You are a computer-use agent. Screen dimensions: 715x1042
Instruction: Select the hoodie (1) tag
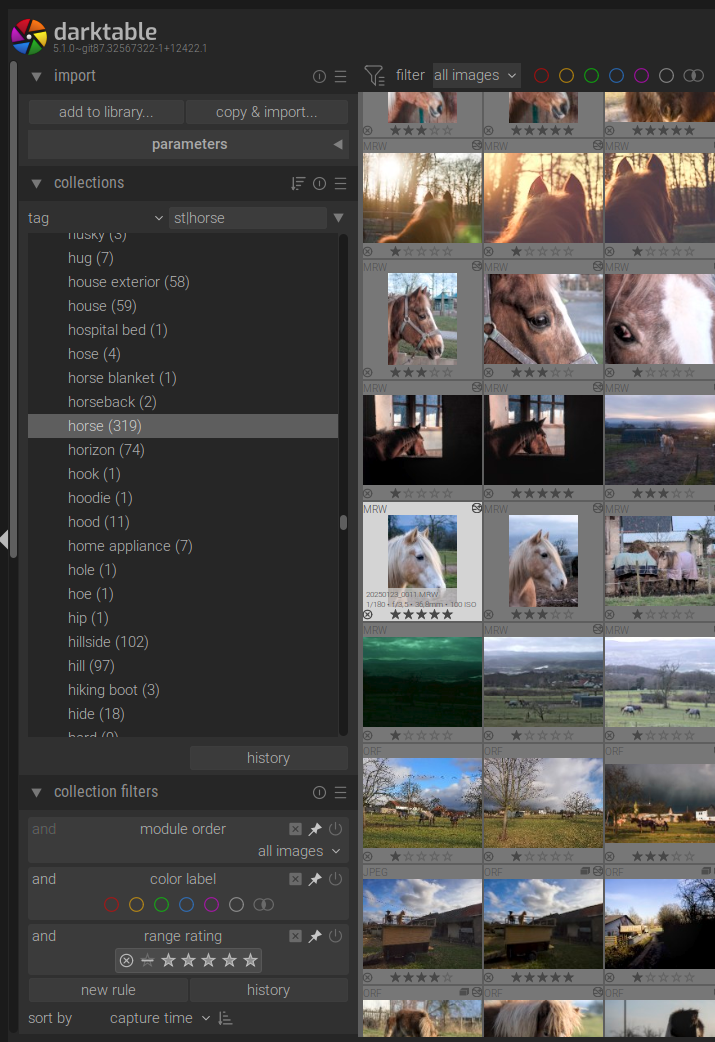click(x=183, y=498)
